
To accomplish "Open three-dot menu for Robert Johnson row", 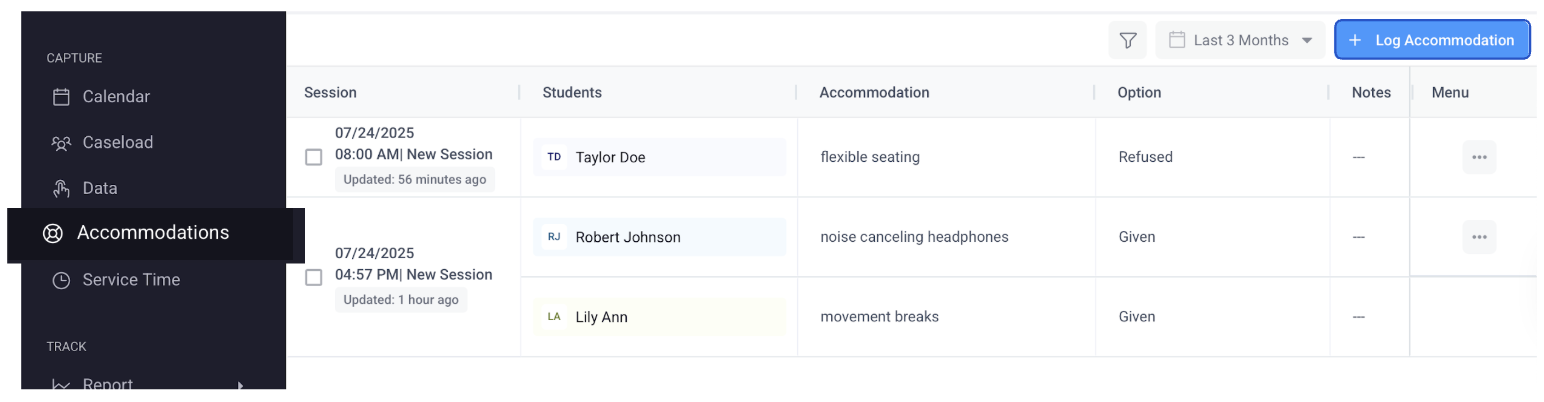I will 1479,237.
